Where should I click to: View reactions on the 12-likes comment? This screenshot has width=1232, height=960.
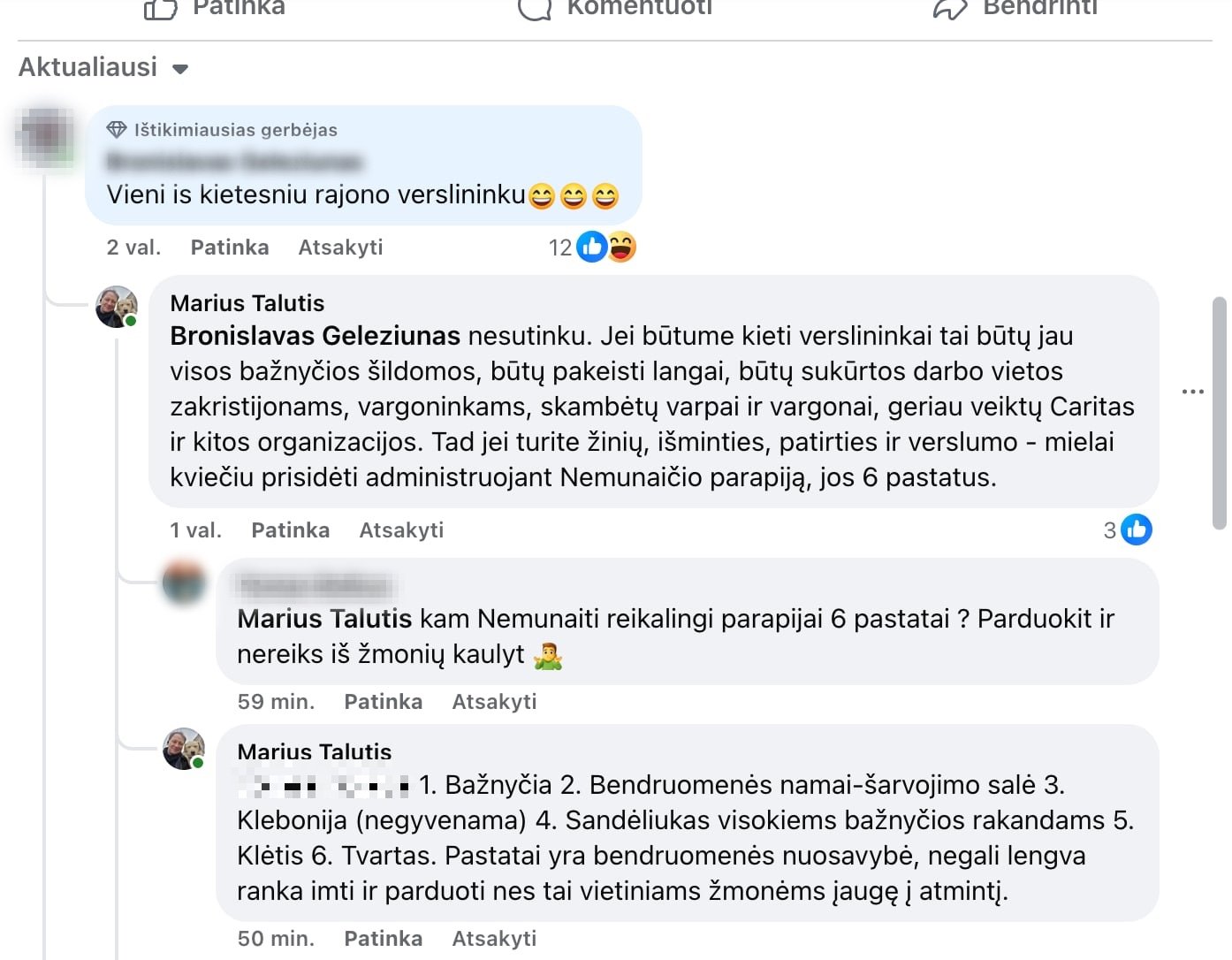pyautogui.click(x=592, y=248)
